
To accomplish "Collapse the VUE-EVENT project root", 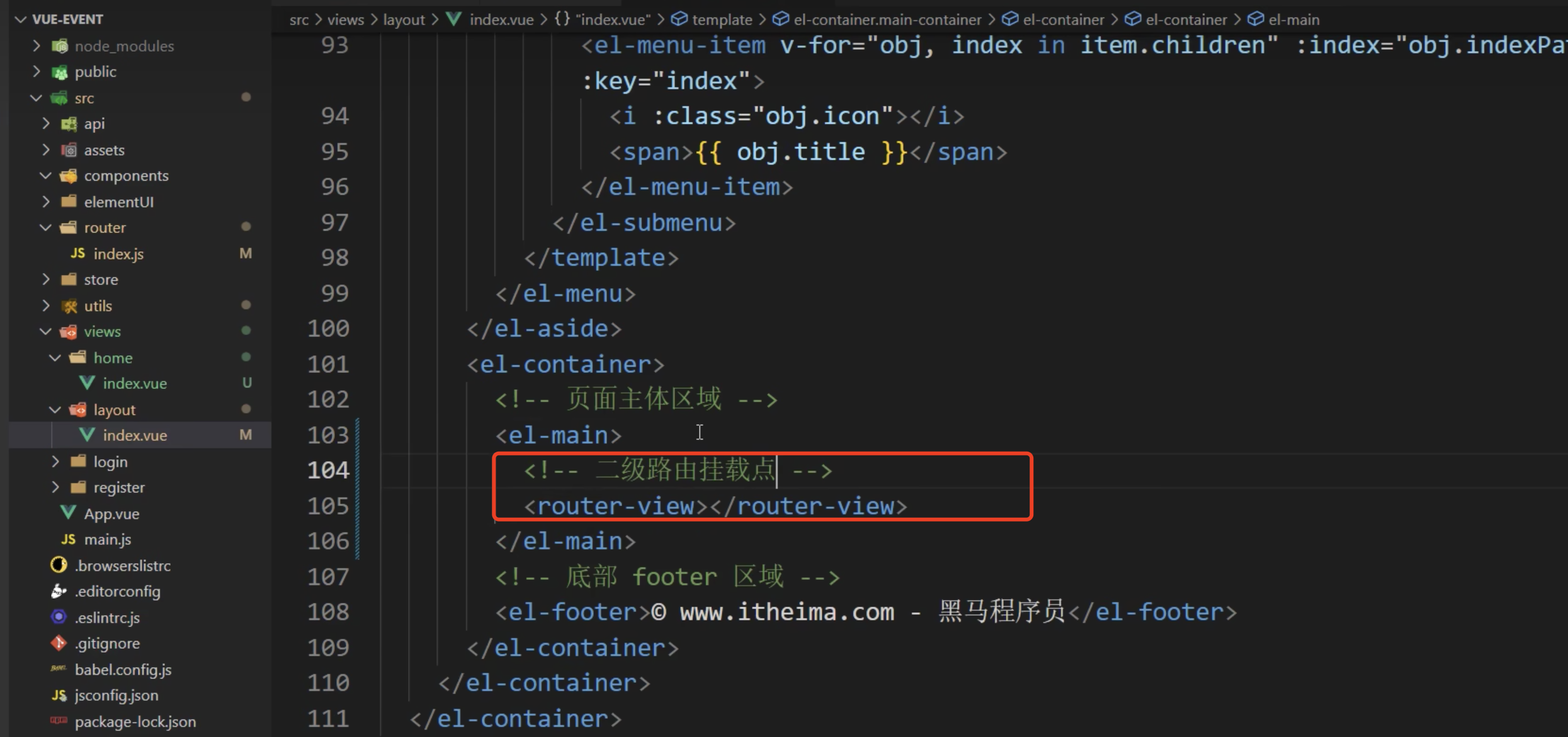I will pos(21,20).
